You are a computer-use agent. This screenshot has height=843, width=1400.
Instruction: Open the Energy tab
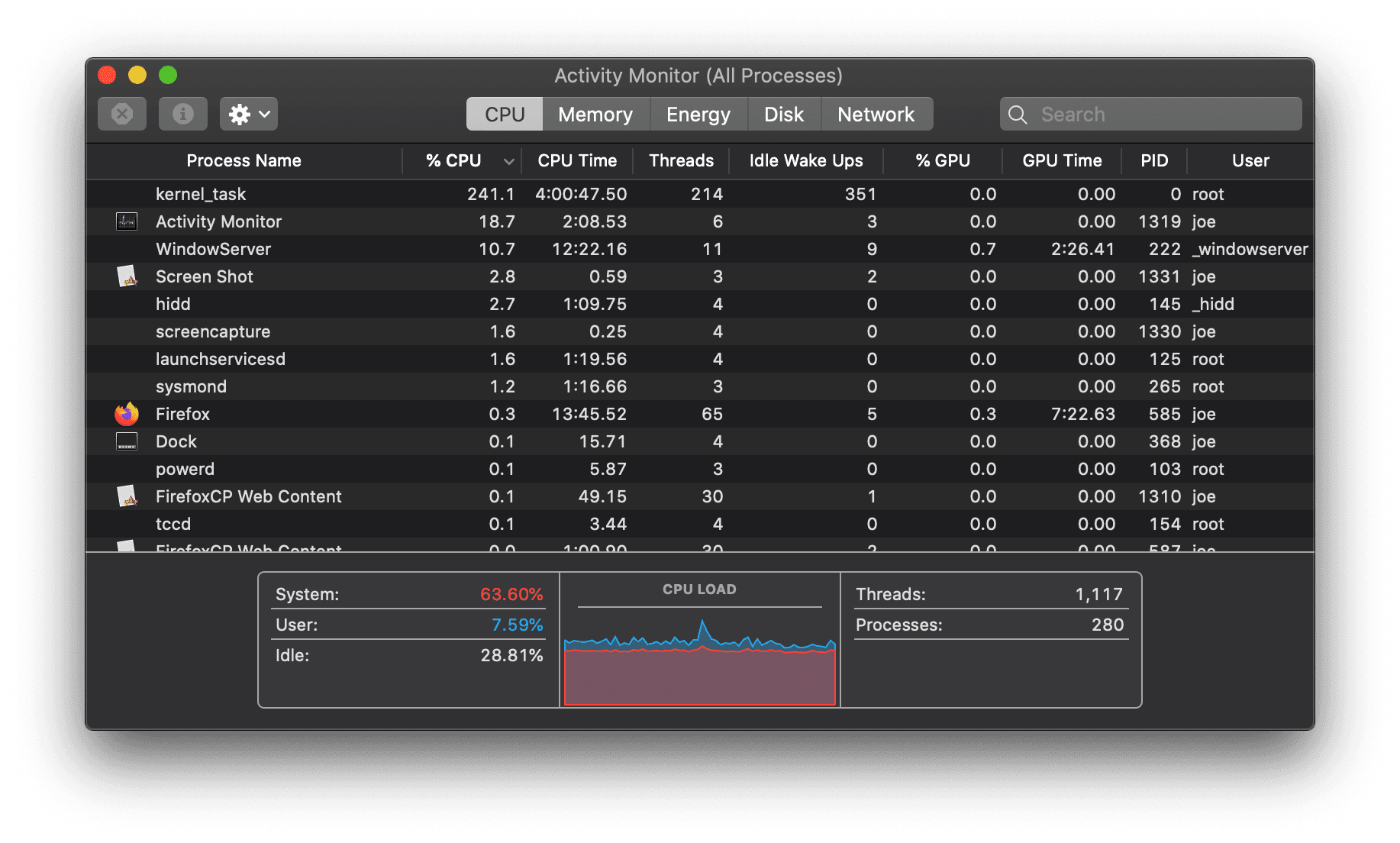tap(698, 115)
